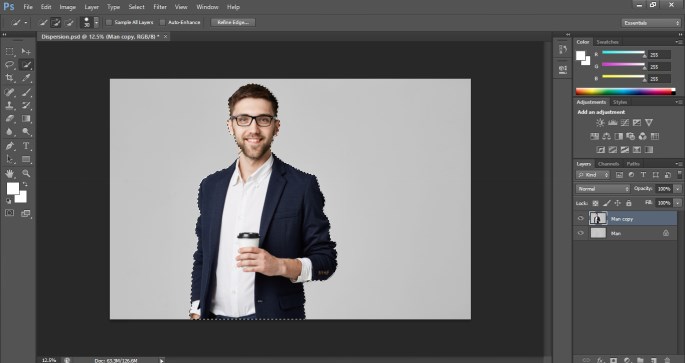Select the Rectangular Marquee tool

tap(9, 52)
